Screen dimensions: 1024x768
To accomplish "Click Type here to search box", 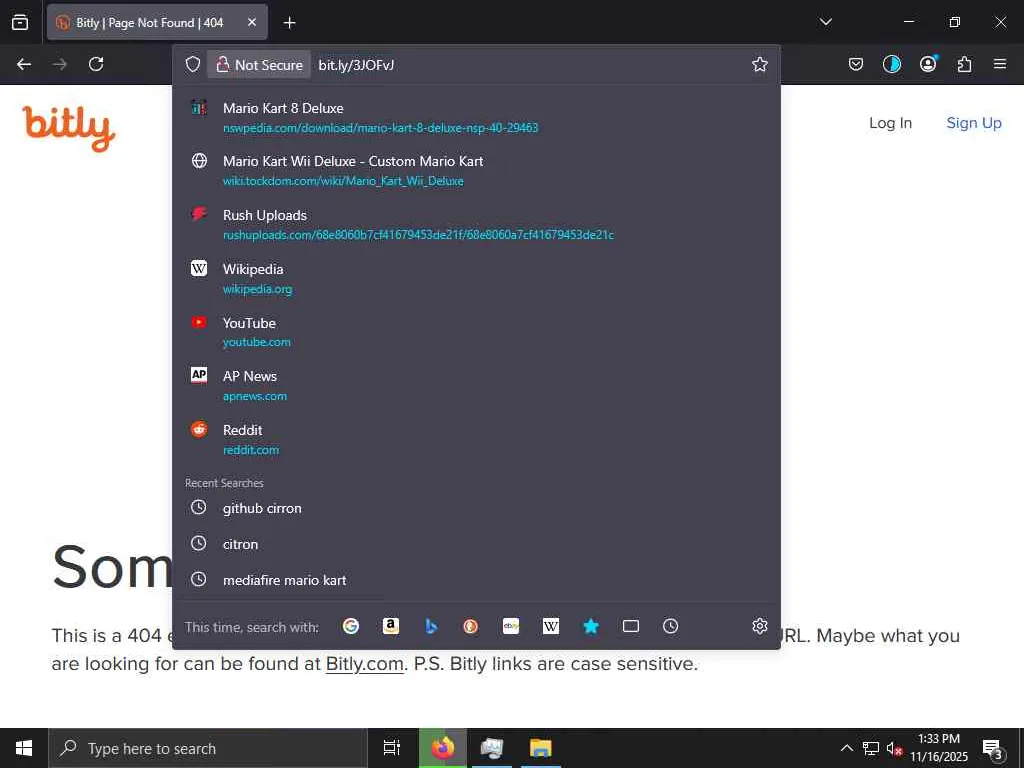I will (x=208, y=748).
